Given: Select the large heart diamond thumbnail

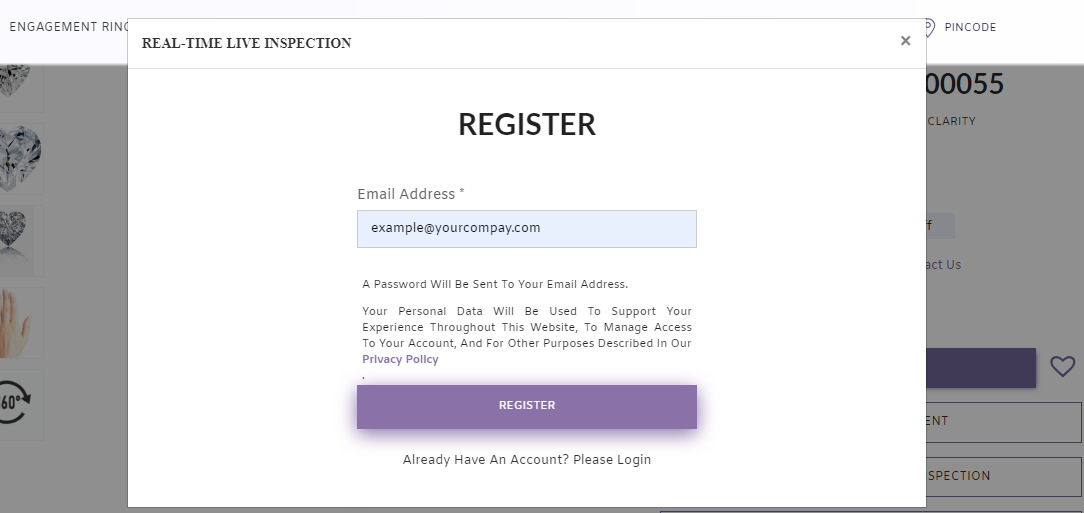Looking at the screenshot, I should 20,158.
